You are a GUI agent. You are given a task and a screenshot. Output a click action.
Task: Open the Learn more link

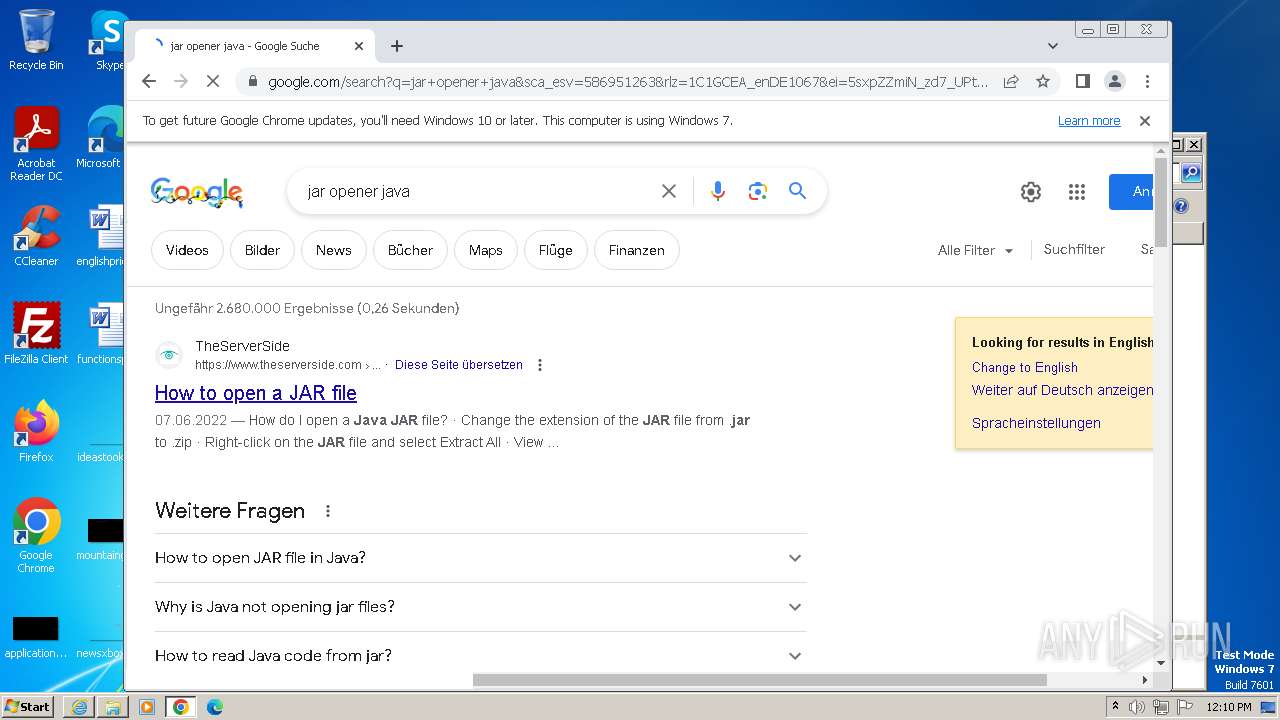coord(1089,121)
